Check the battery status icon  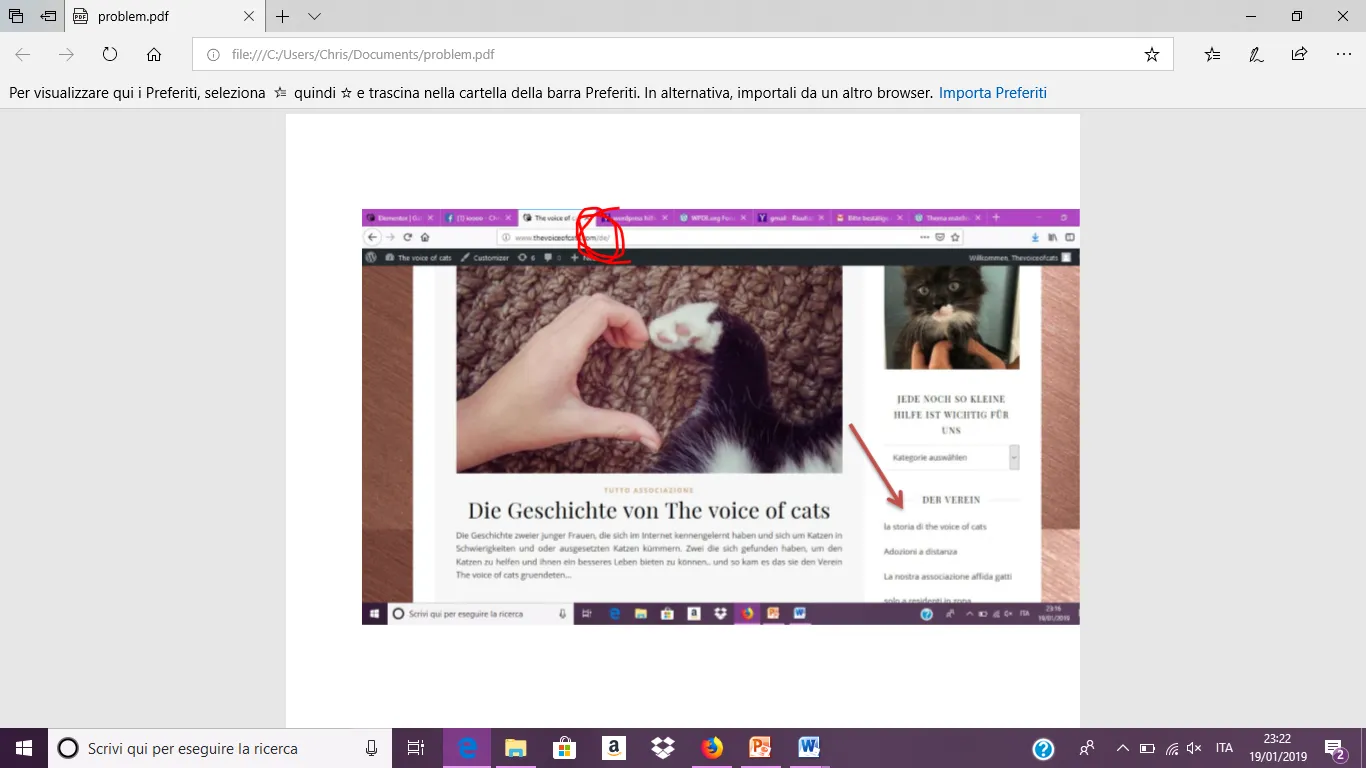pos(1147,748)
